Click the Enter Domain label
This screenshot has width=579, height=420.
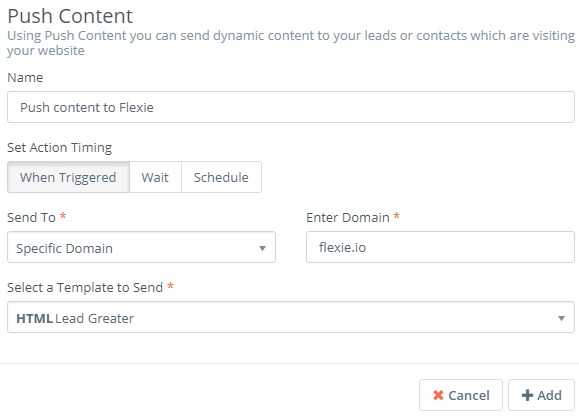[348, 218]
